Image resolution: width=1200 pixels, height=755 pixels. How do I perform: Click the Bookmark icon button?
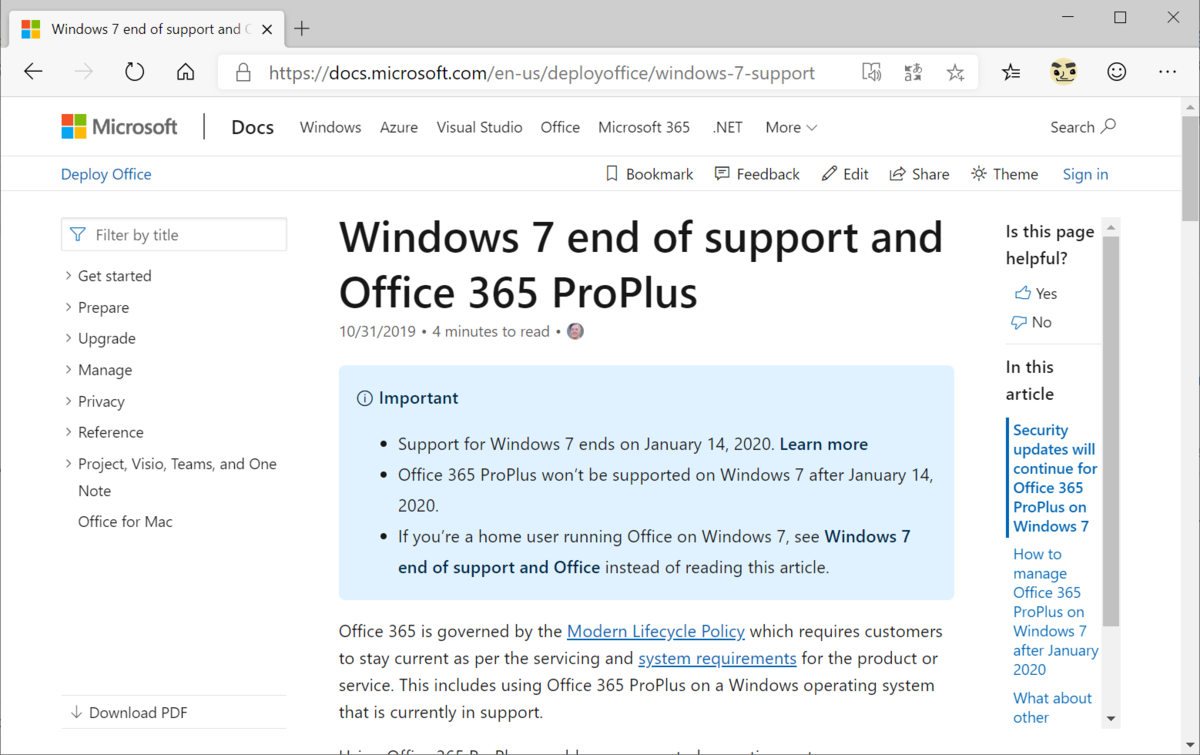tap(649, 174)
